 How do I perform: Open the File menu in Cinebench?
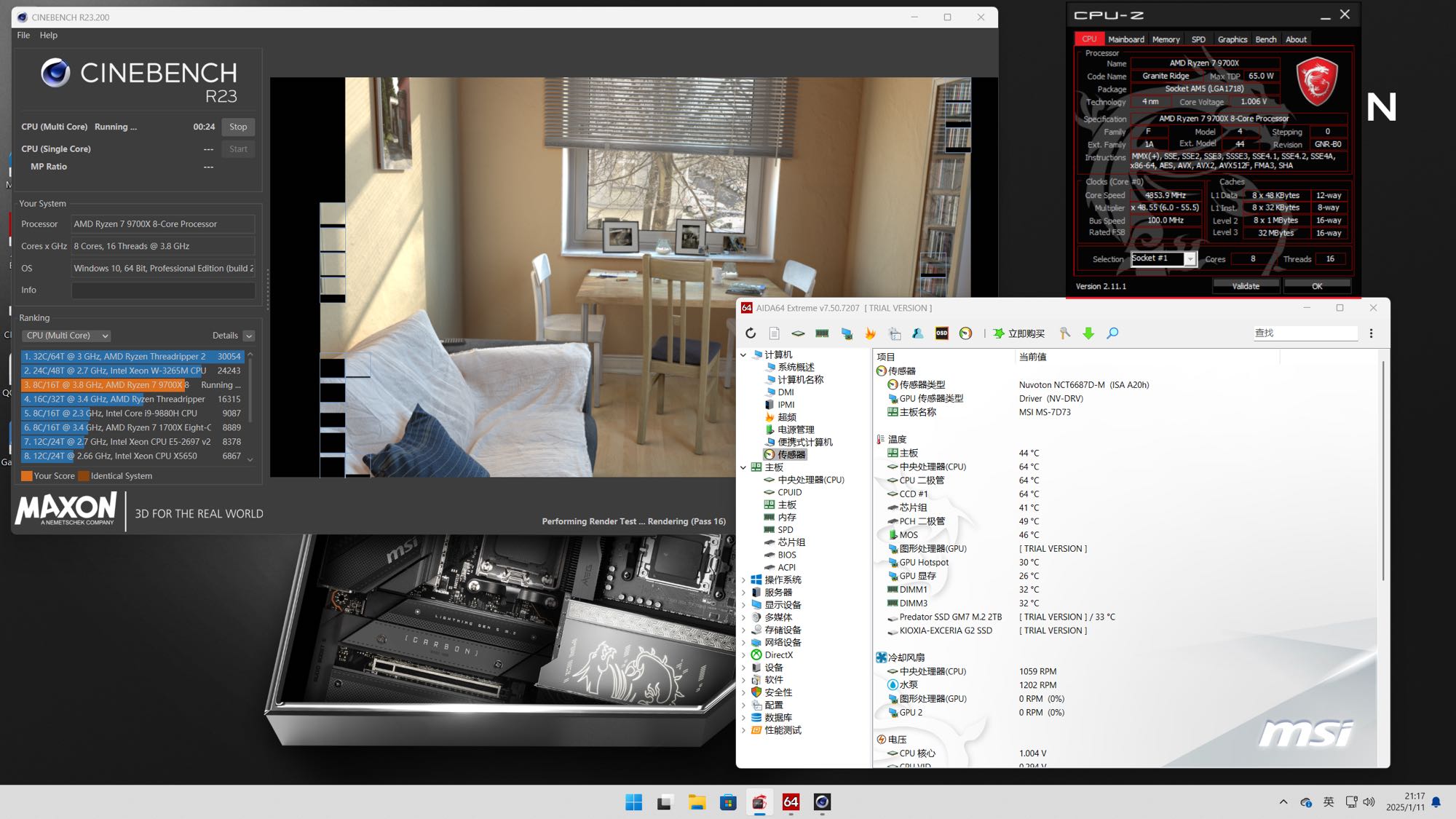click(x=23, y=35)
